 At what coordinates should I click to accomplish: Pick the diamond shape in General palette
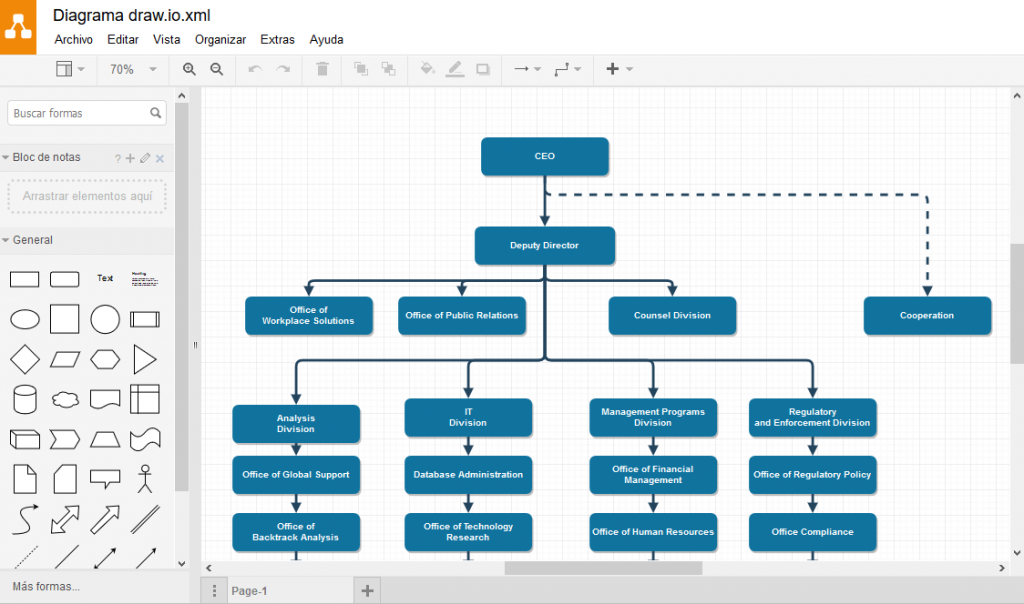click(25, 359)
